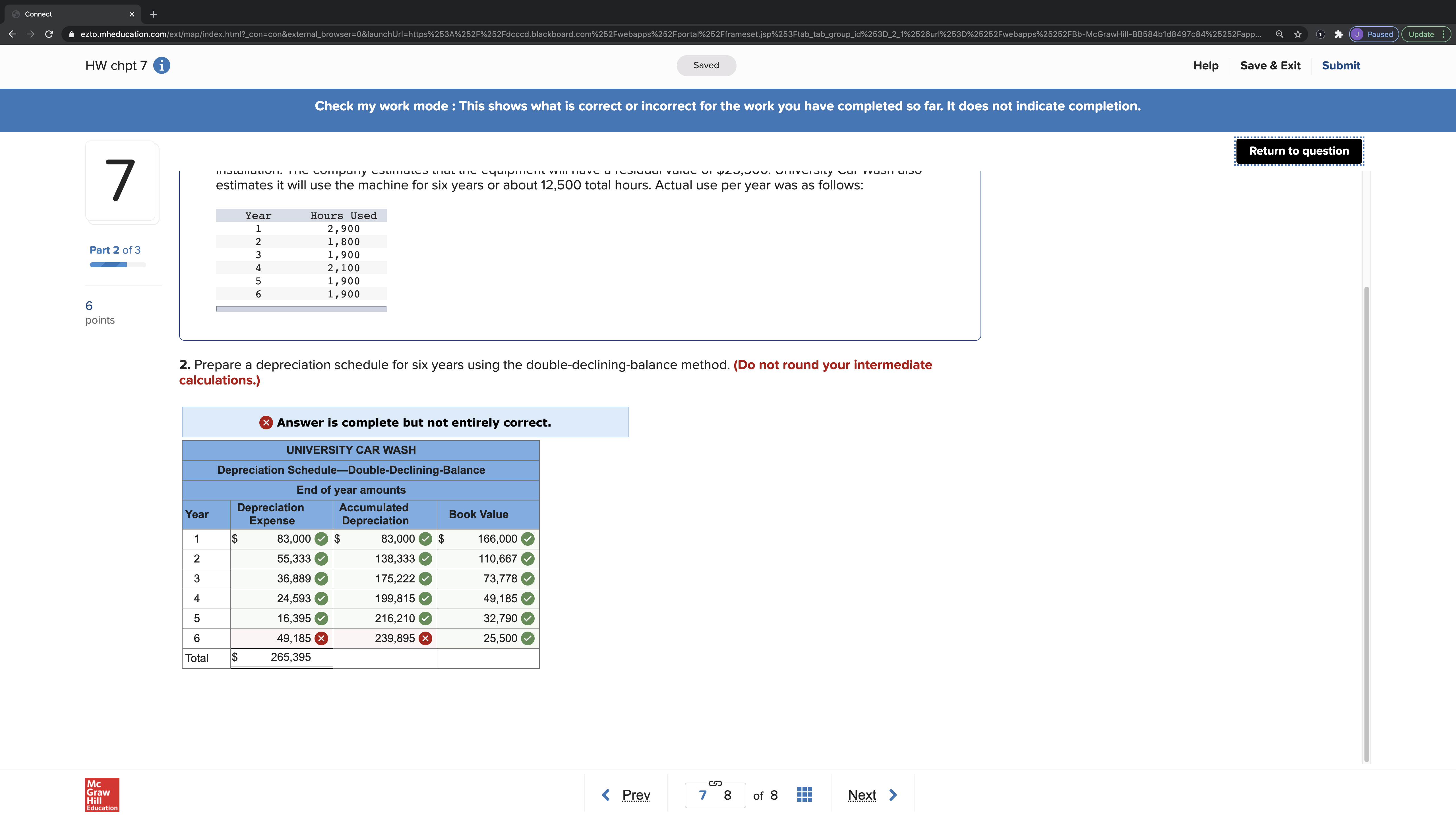Screen dimensions: 1456x819
Task: Click Return to question
Action: 1298,151
